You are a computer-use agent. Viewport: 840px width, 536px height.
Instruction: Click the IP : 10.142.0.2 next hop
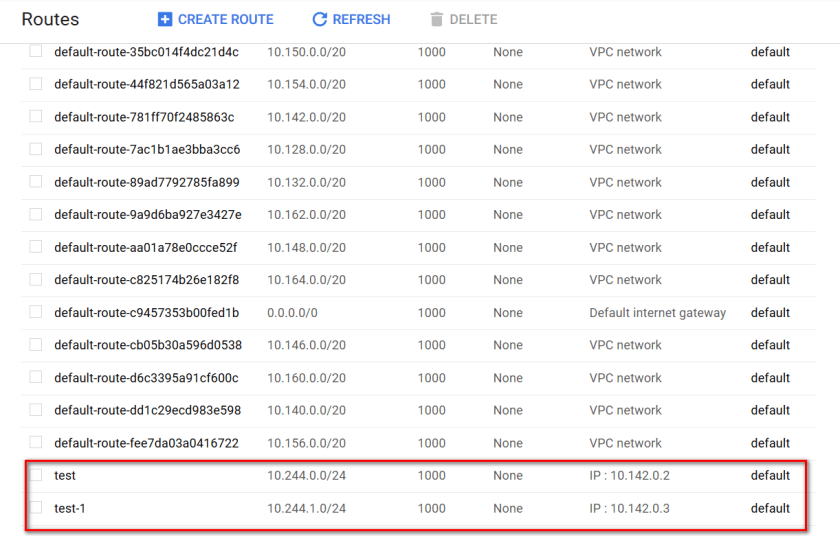pyautogui.click(x=629, y=476)
